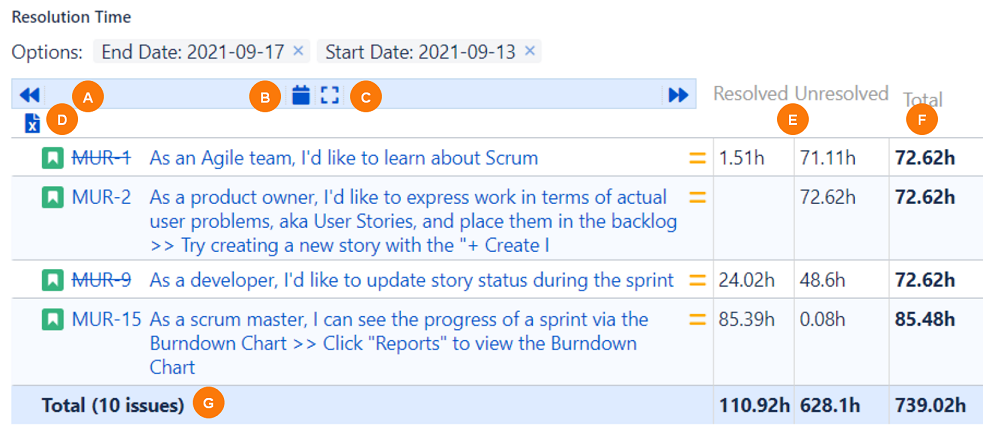Click the story bookmark icon for MUR-1
Viewport: 983px width, 428px height.
(x=51, y=158)
